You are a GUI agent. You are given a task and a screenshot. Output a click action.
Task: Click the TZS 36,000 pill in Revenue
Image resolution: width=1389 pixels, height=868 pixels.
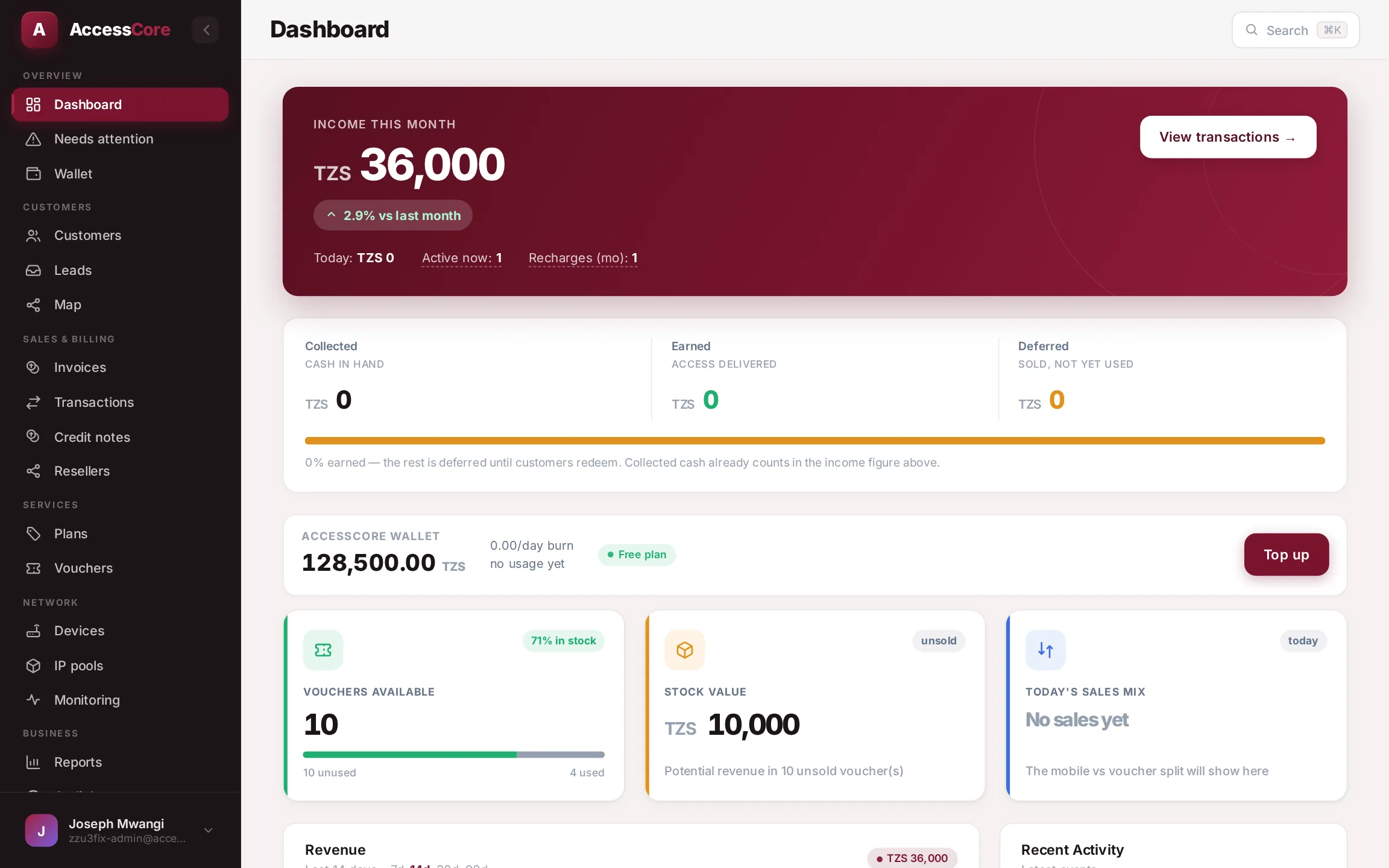pyautogui.click(x=912, y=858)
